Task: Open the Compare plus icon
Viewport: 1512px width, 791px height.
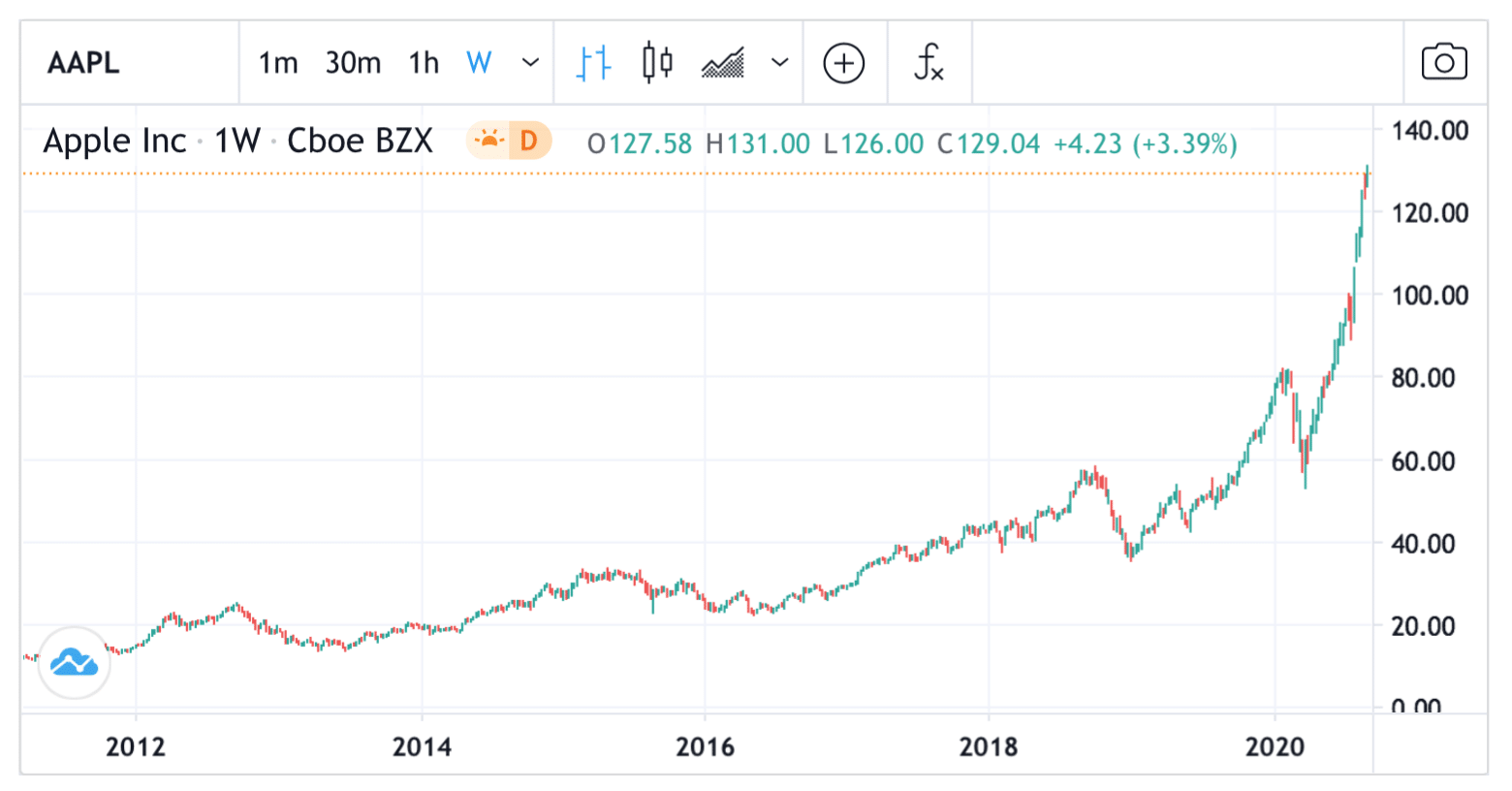Action: 843,62
